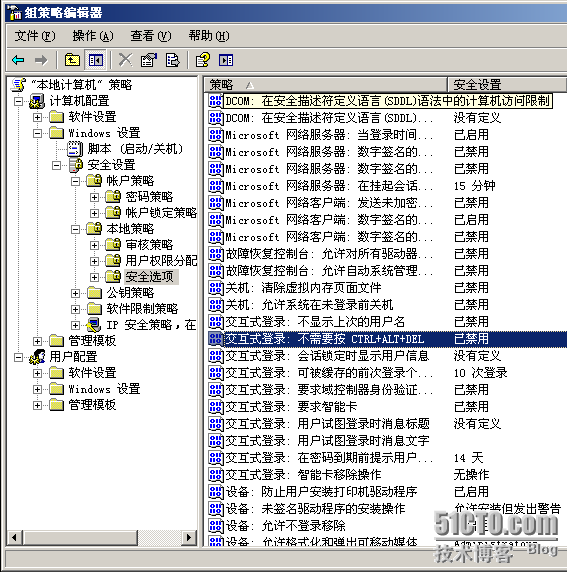Click the 脚本 (启动/关机) script icon
Viewport: 567px width, 572px height.
75,149
